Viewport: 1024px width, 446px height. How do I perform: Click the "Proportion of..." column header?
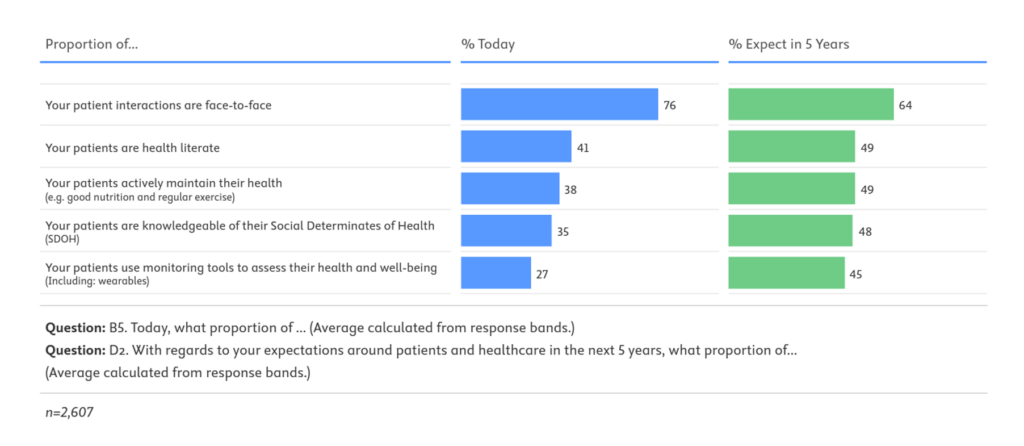pos(92,45)
